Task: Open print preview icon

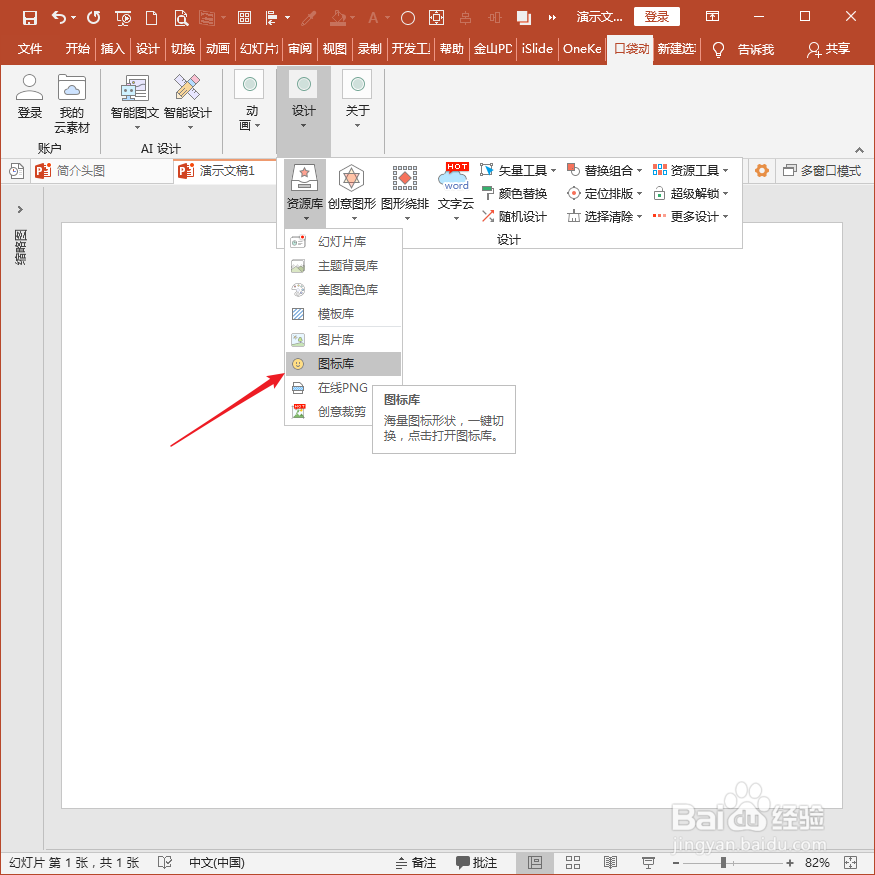Action: (181, 18)
